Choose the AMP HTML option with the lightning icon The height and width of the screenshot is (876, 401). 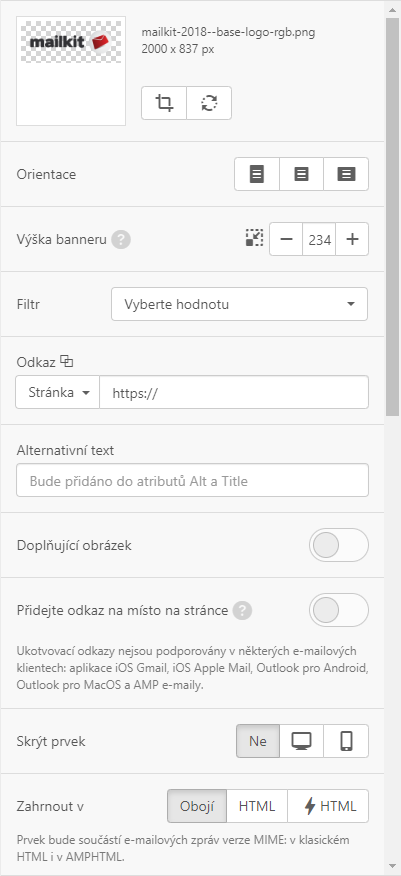coord(328,806)
